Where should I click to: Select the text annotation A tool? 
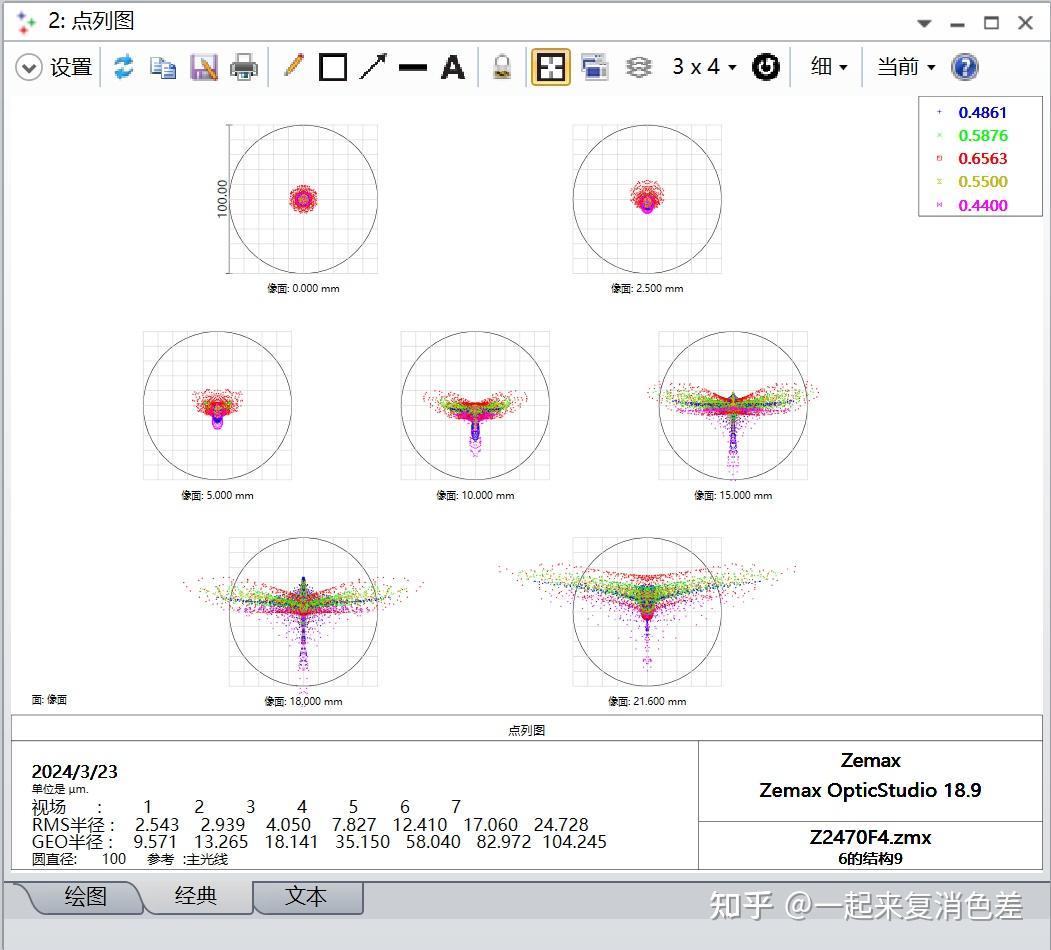click(x=453, y=67)
